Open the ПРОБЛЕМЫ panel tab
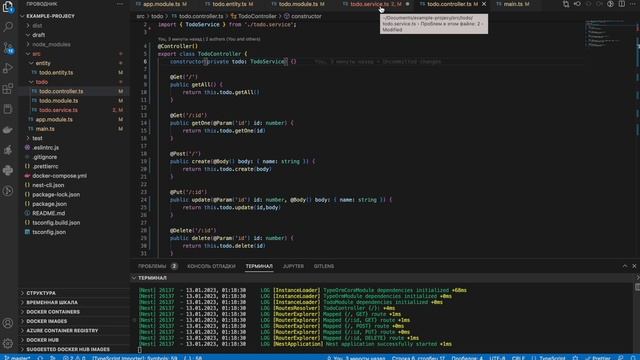This screenshot has width=640, height=360. pos(157,266)
